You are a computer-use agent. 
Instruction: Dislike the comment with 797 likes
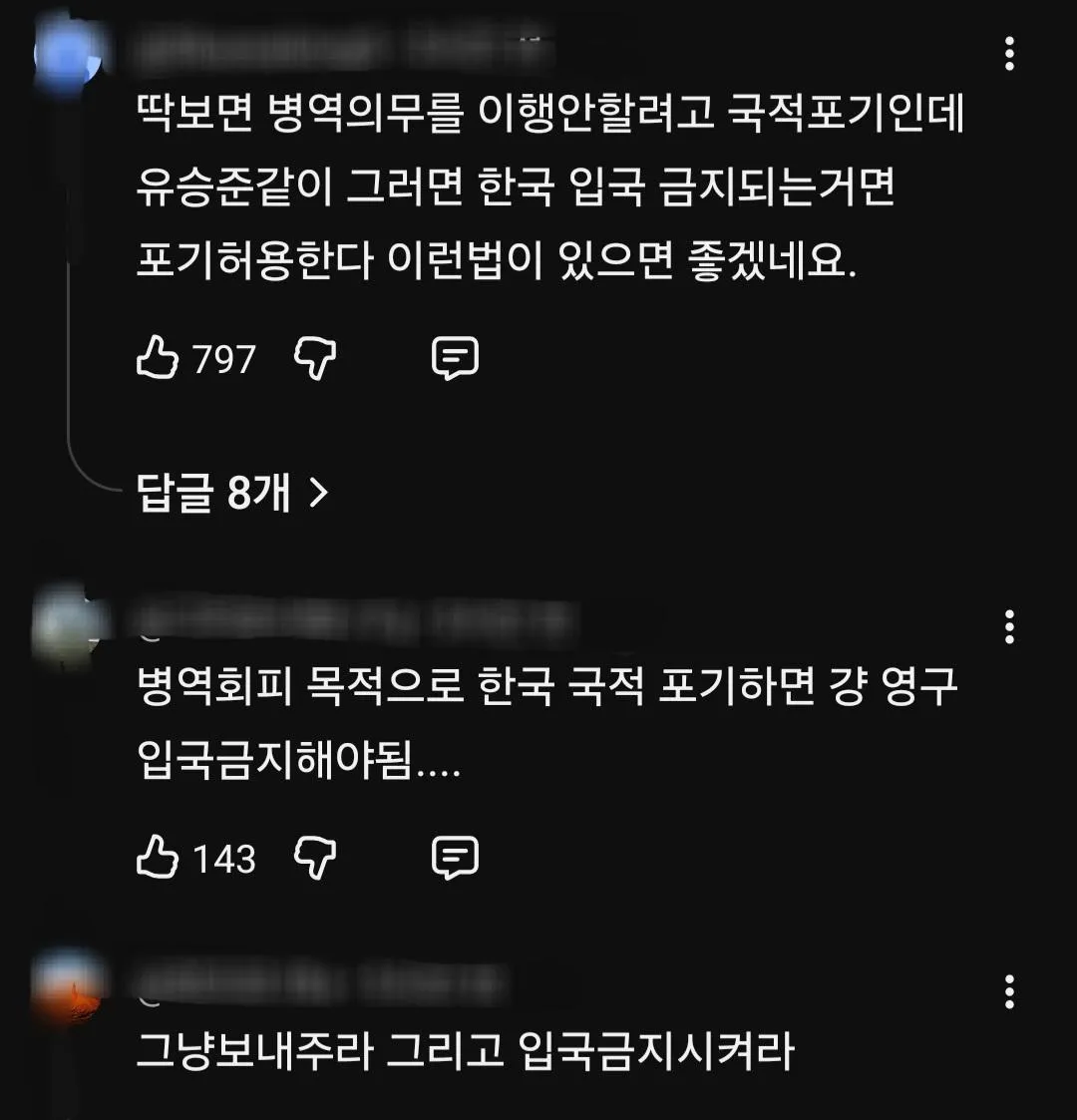[315, 358]
